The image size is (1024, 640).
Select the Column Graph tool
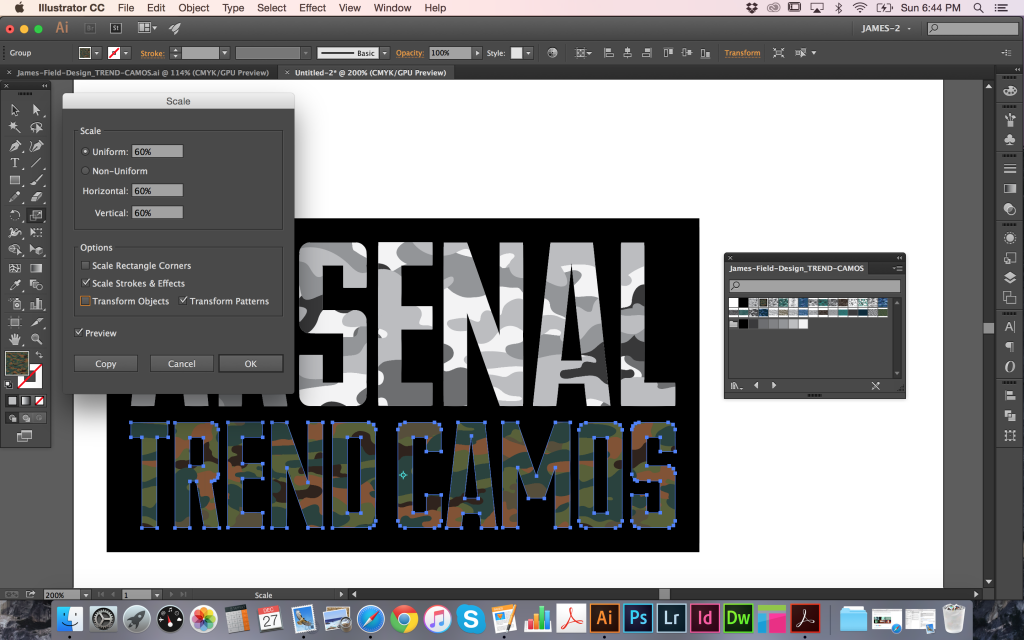[x=36, y=304]
